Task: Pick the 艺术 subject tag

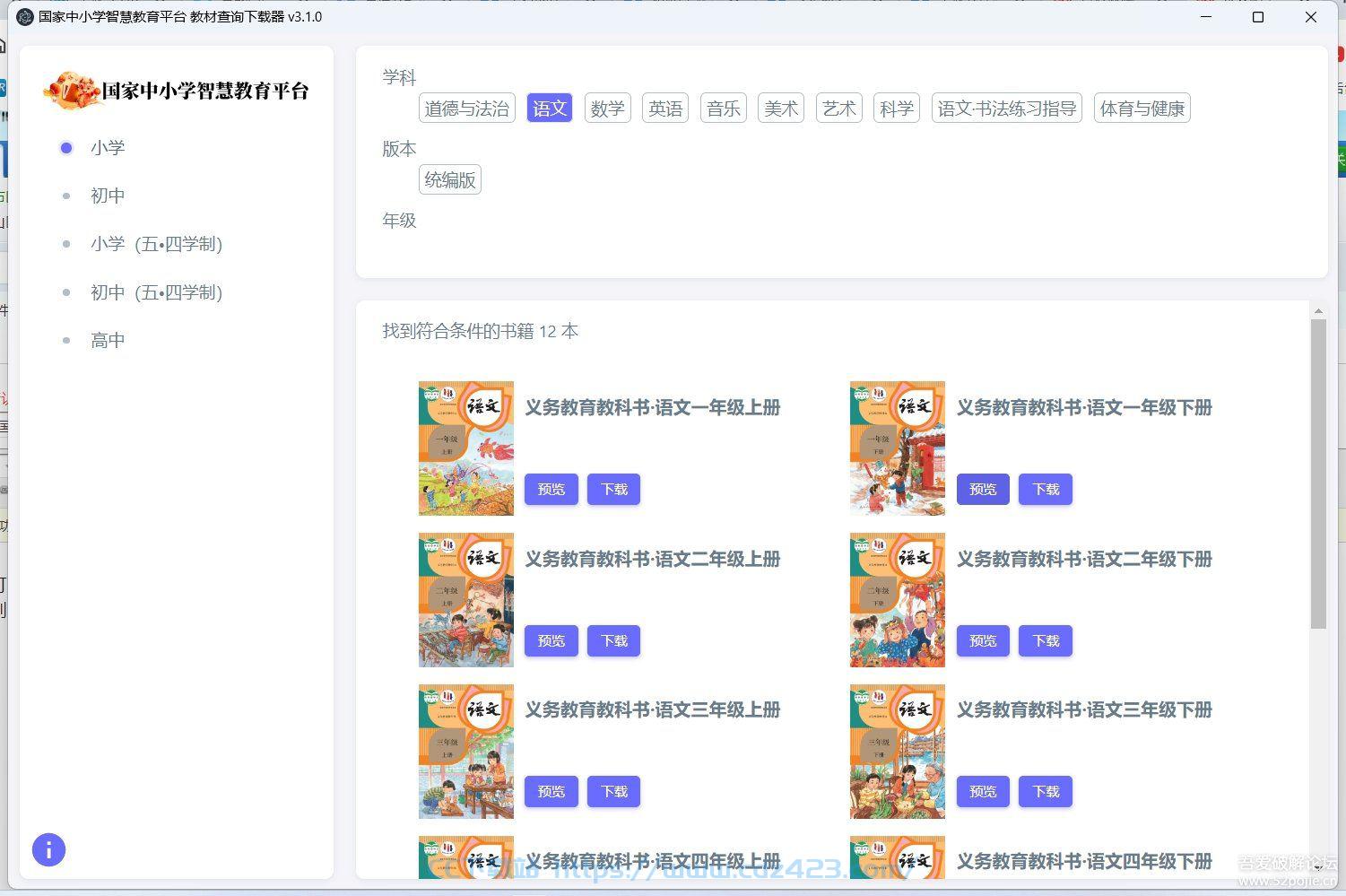Action: [839, 109]
